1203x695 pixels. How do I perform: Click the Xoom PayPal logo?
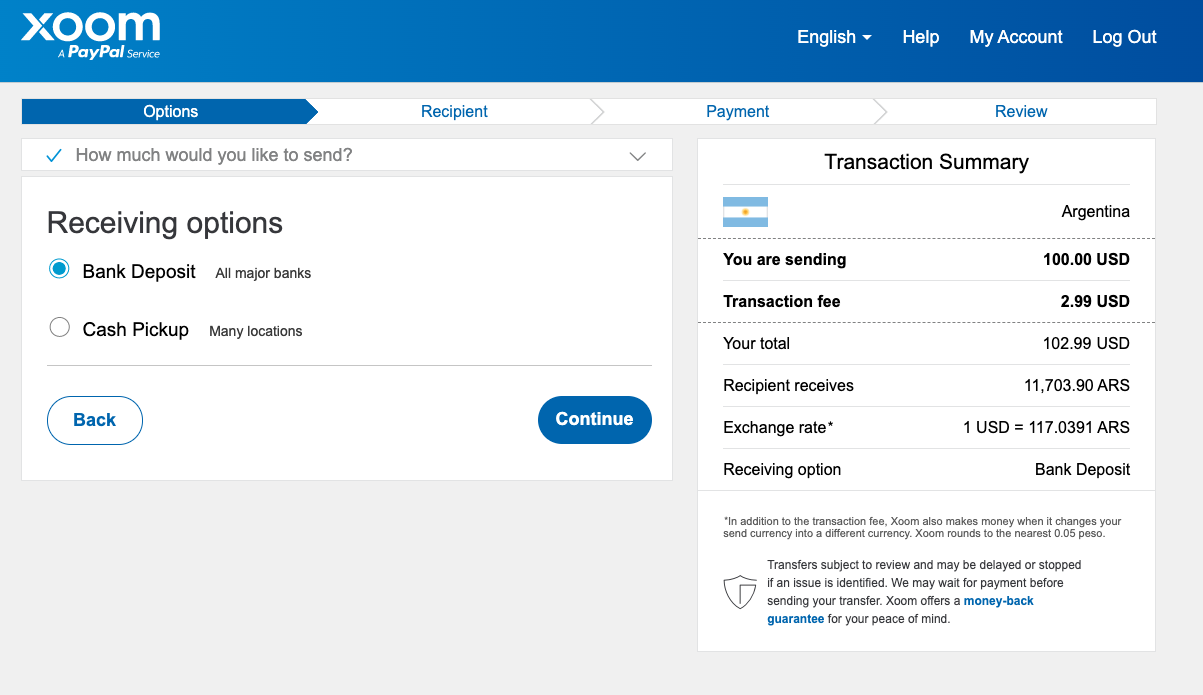click(x=91, y=36)
